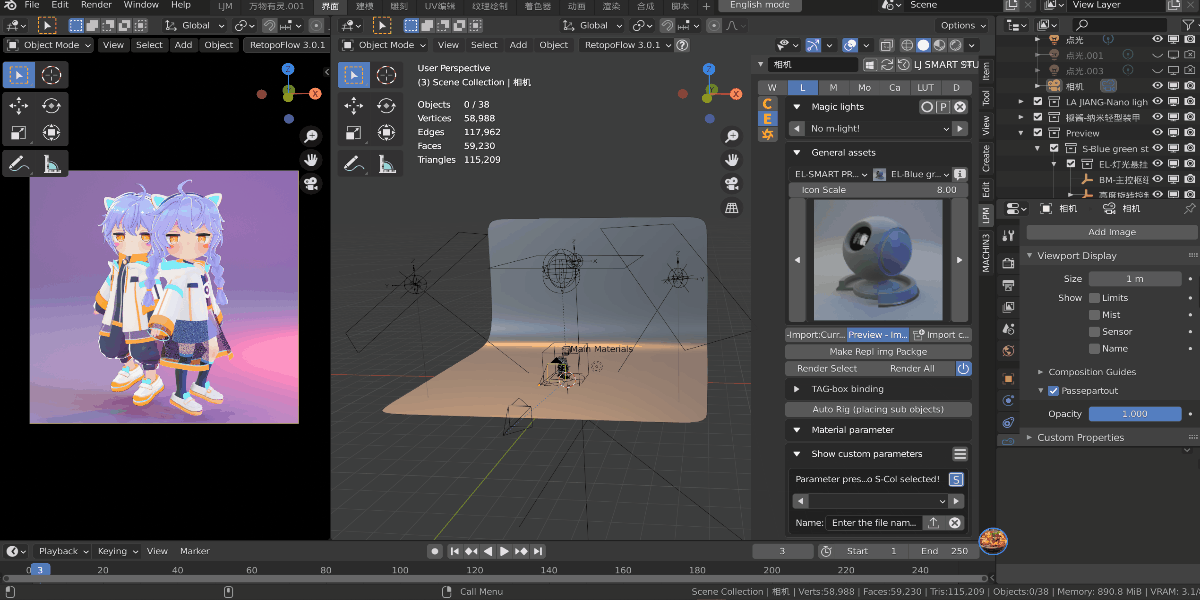Click the orange C icon in LPM panel
Screen dimensions: 1200x600
pos(767,103)
